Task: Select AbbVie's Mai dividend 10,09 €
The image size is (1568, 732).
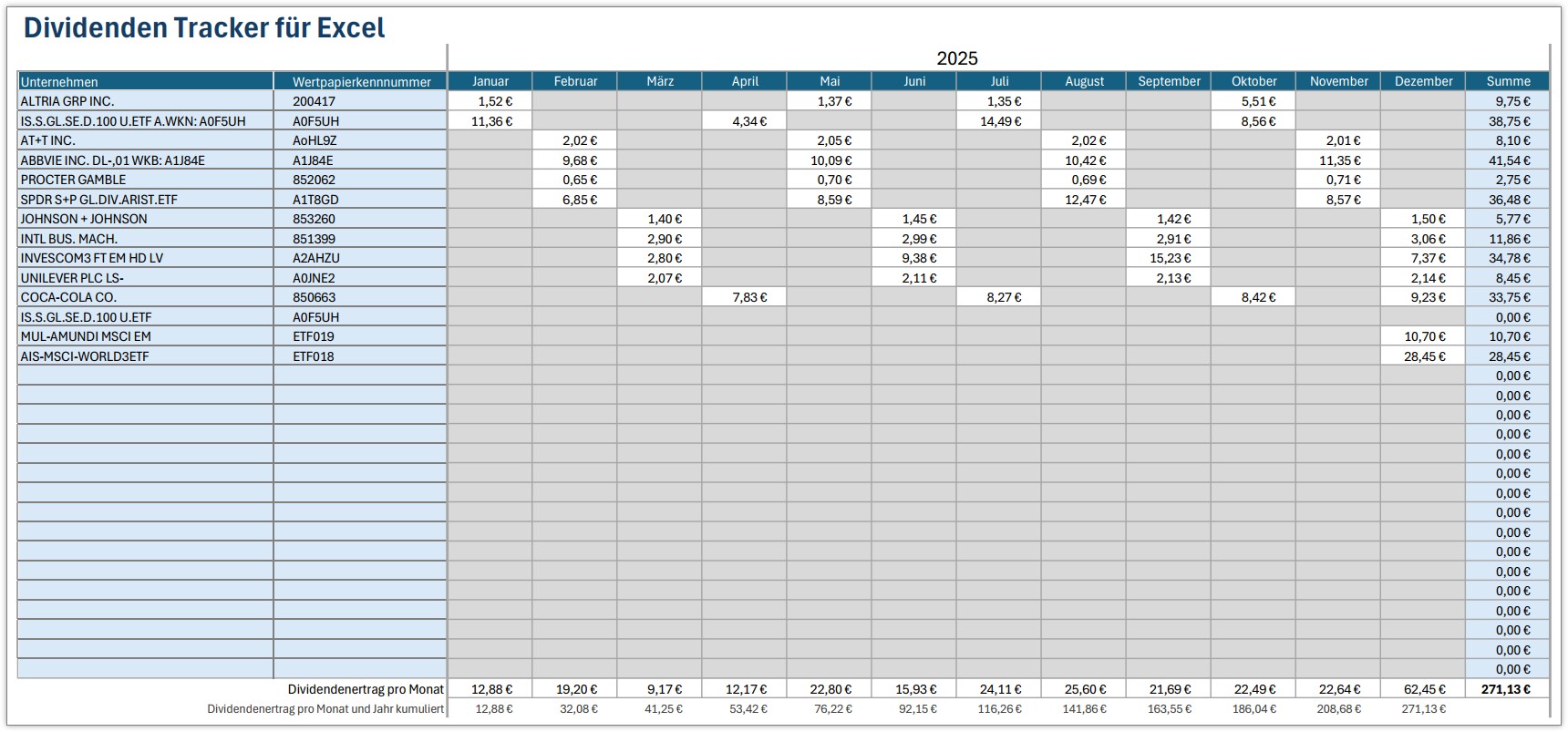Action: 830,160
